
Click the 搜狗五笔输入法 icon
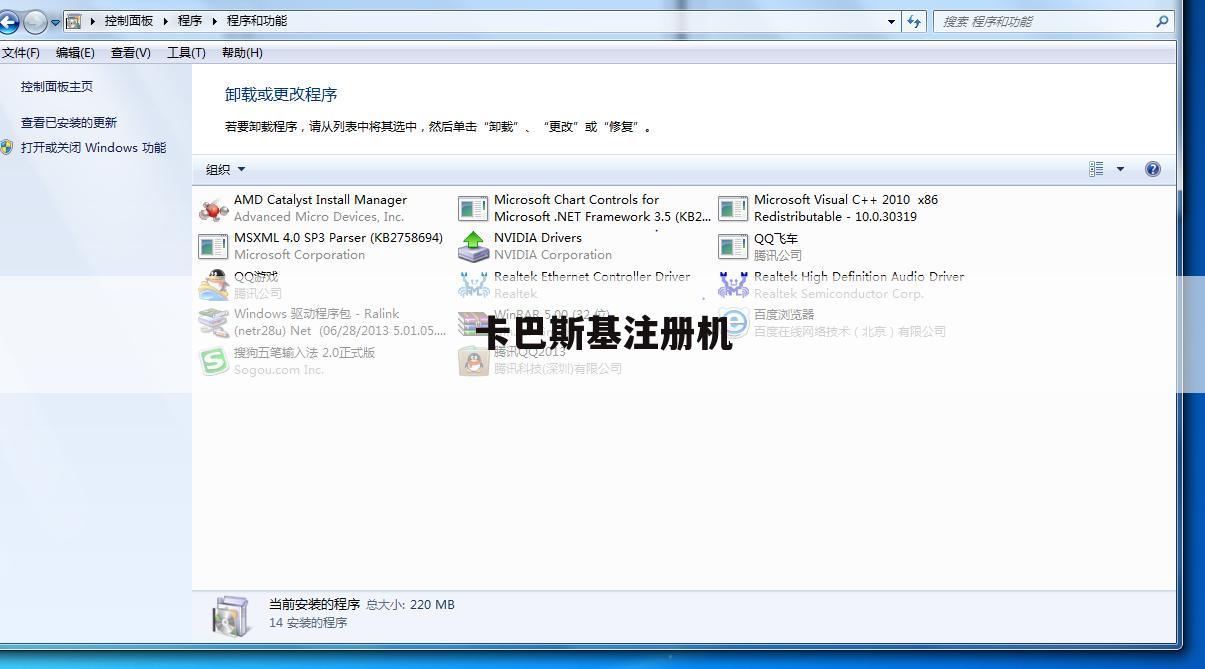pos(213,361)
